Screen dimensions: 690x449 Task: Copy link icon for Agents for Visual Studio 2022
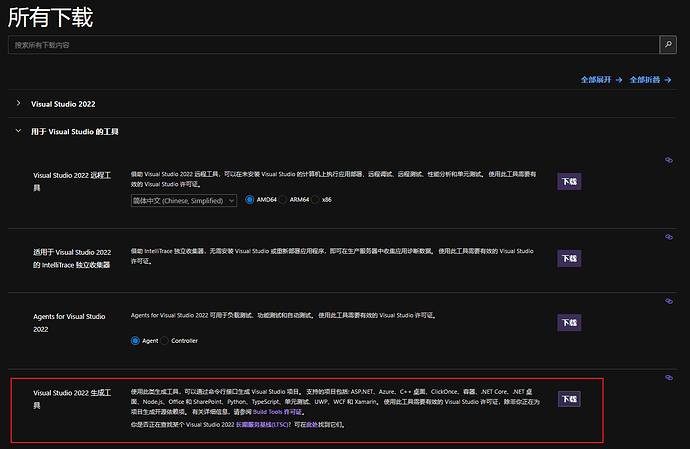[668, 301]
